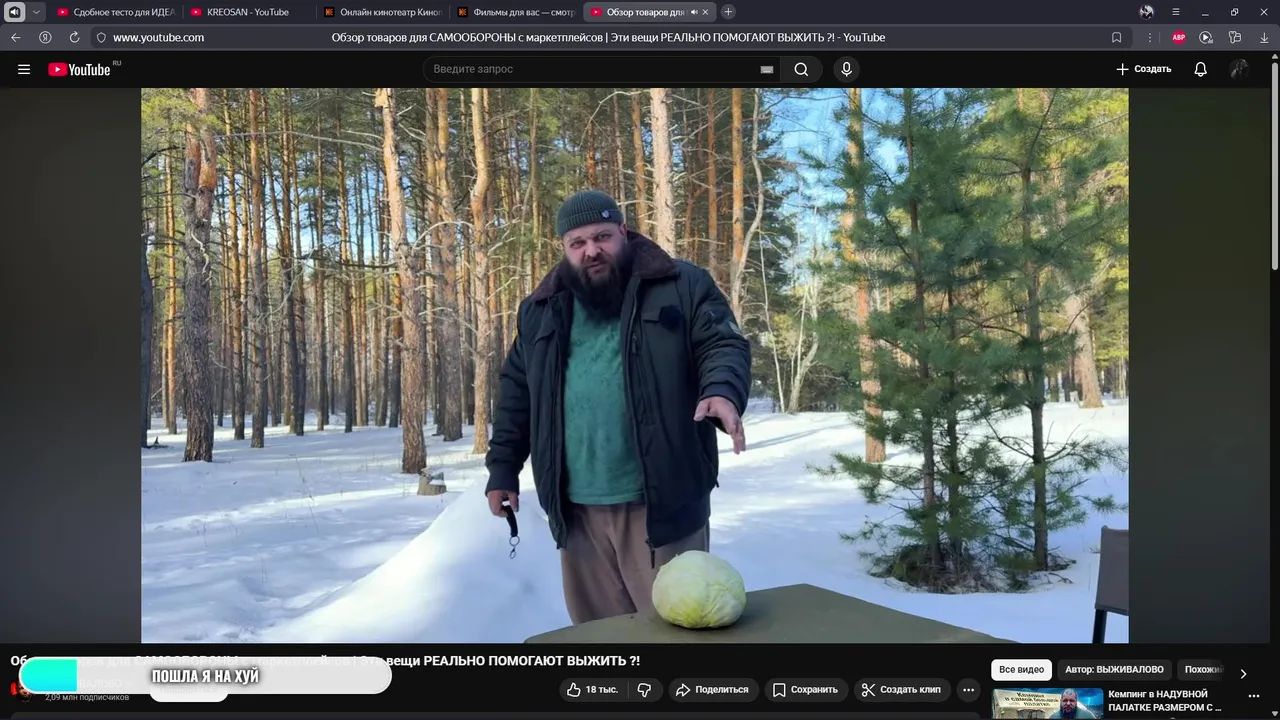
Task: Switch to Сдобное тесто browser tab
Action: point(115,12)
